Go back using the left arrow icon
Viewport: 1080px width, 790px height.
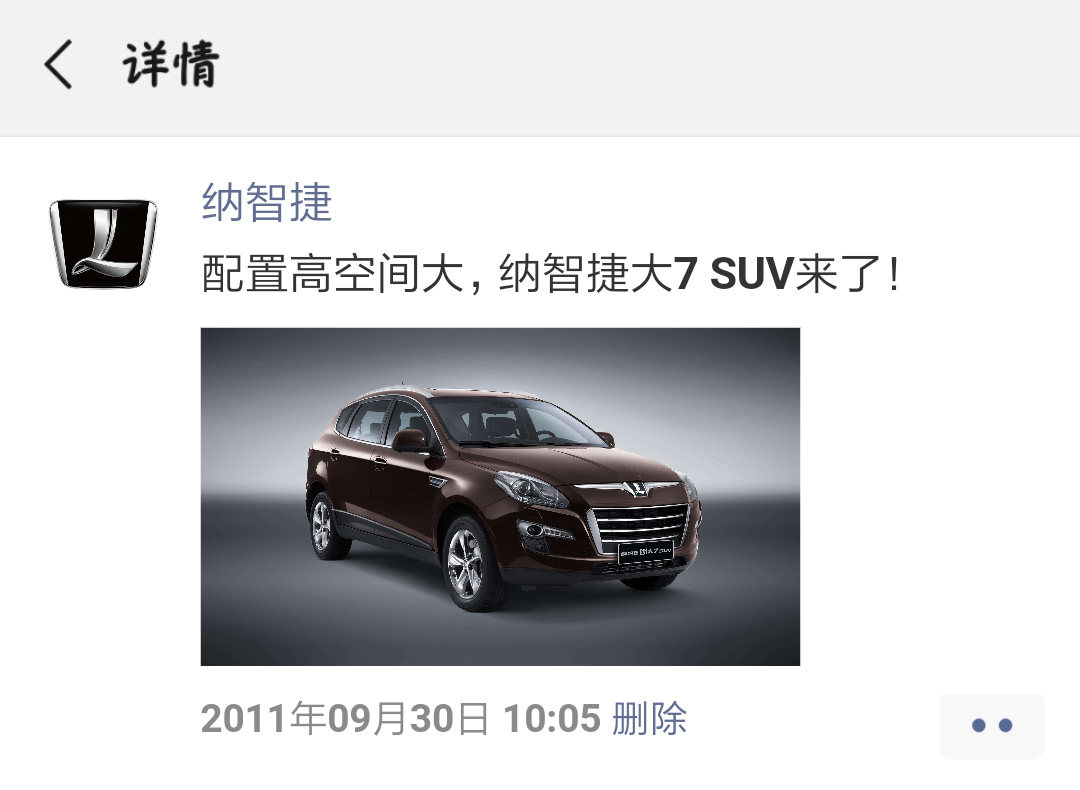(x=59, y=64)
